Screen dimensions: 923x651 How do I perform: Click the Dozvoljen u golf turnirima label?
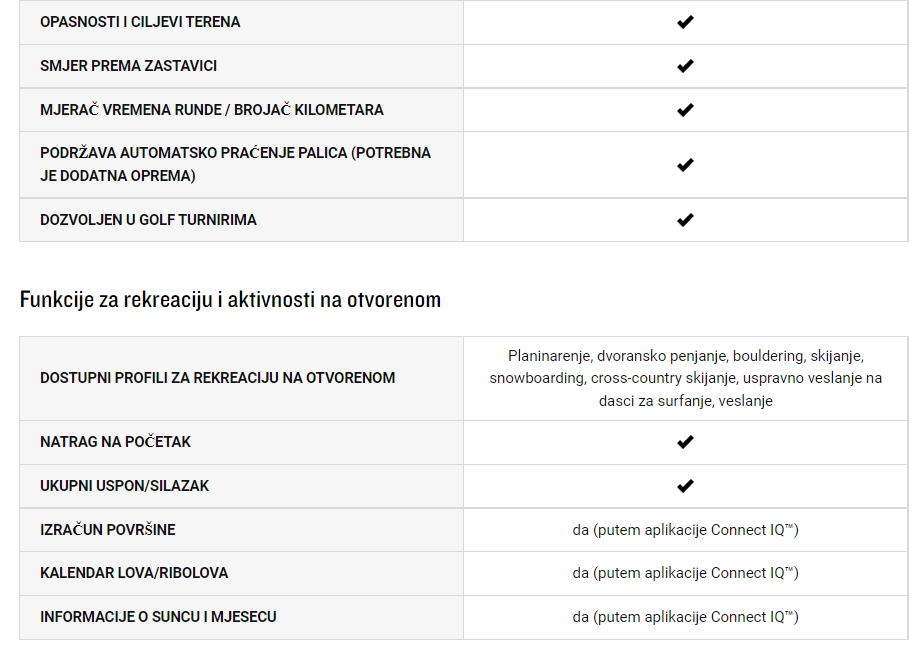pos(148,220)
